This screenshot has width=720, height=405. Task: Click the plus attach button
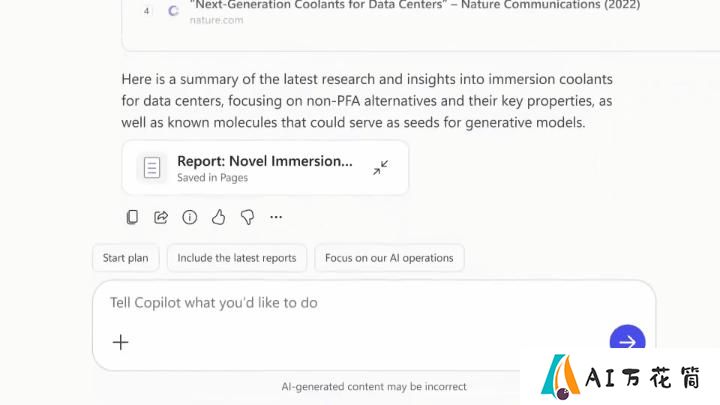pyautogui.click(x=121, y=343)
